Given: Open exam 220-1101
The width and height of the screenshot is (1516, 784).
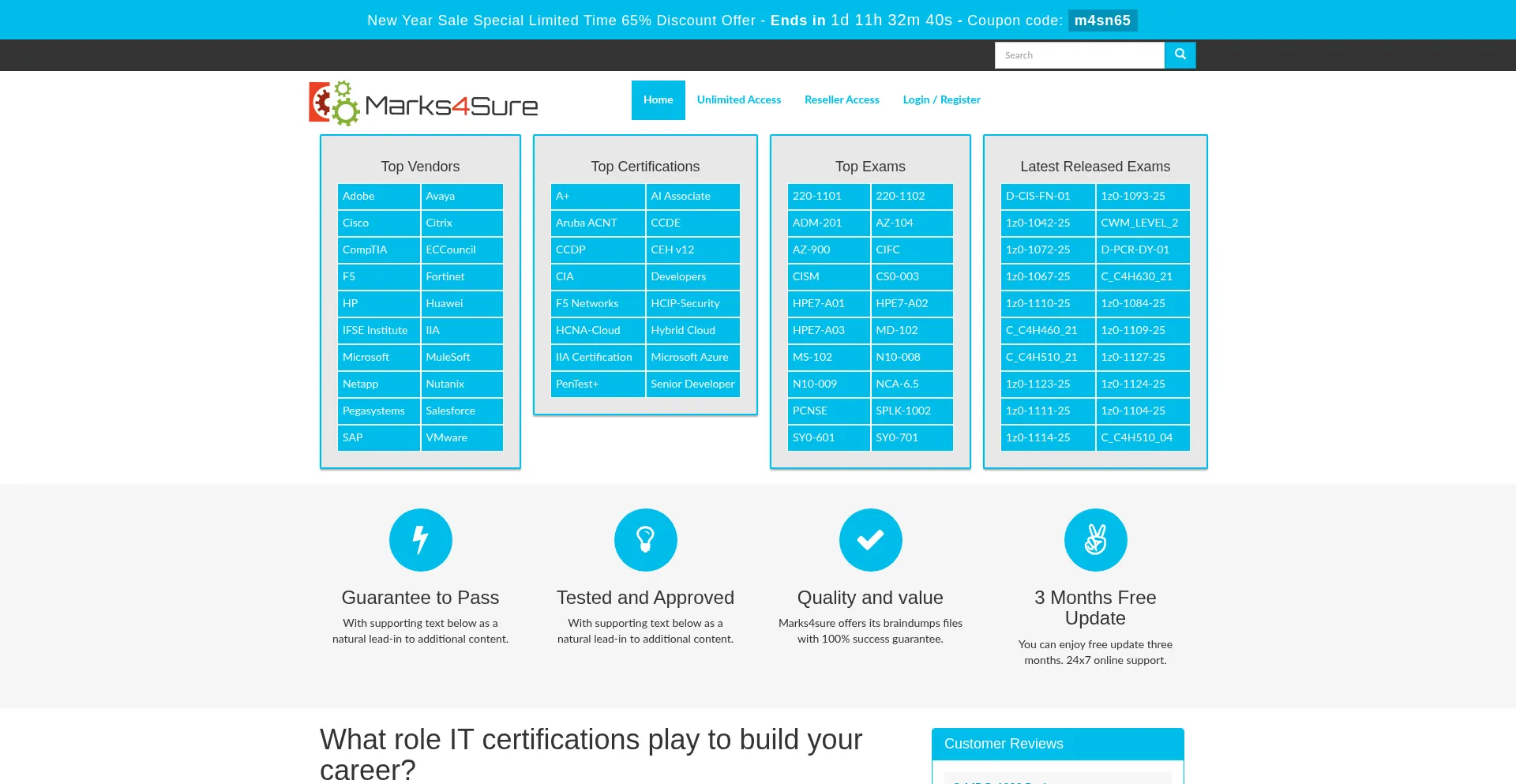Looking at the screenshot, I should [x=828, y=196].
